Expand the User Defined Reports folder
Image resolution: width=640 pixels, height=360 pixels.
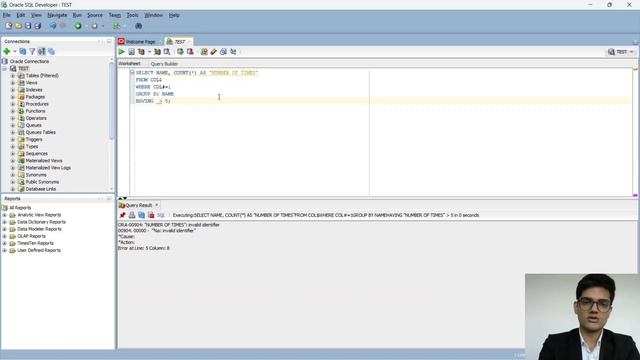click(4, 250)
